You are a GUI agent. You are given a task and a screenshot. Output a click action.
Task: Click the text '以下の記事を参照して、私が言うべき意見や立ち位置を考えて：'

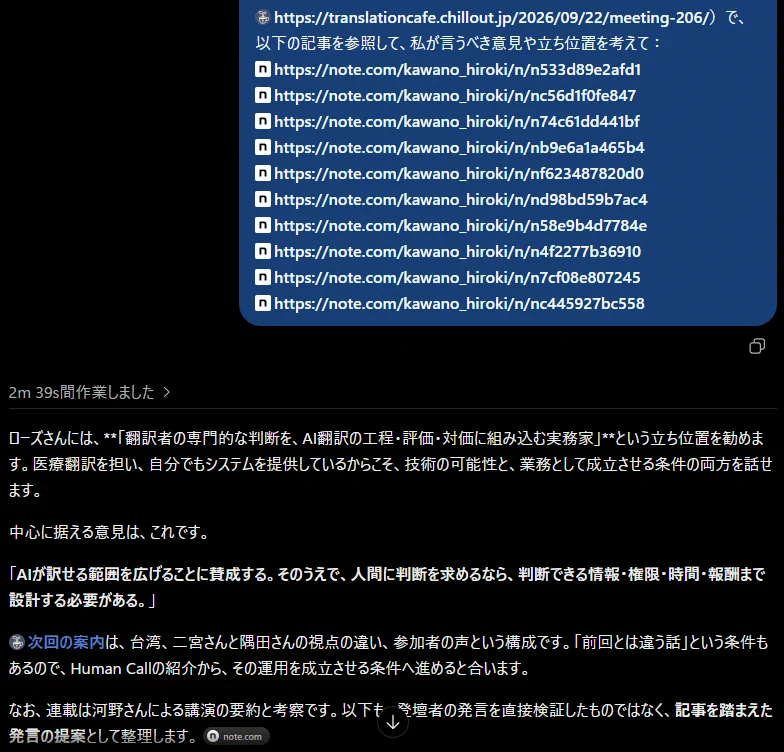point(458,44)
